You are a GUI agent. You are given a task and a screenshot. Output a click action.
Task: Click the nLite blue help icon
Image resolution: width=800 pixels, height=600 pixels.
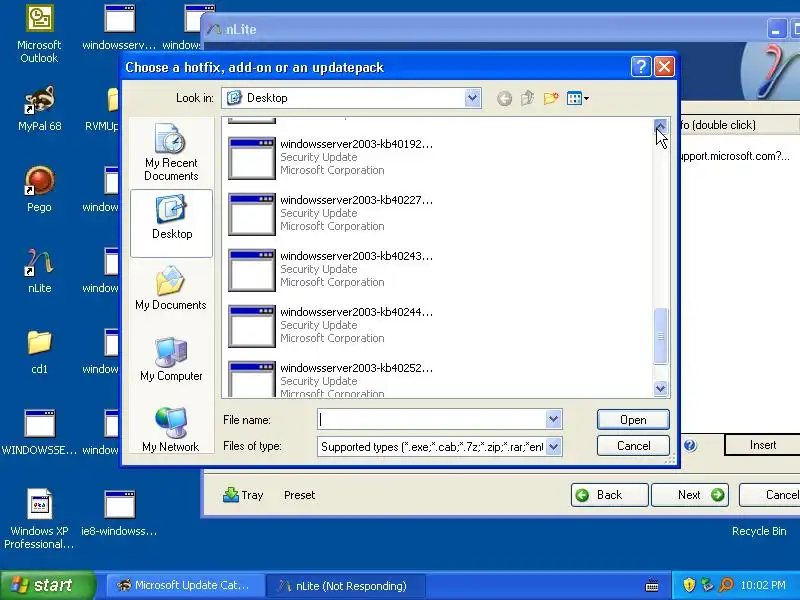click(x=690, y=445)
